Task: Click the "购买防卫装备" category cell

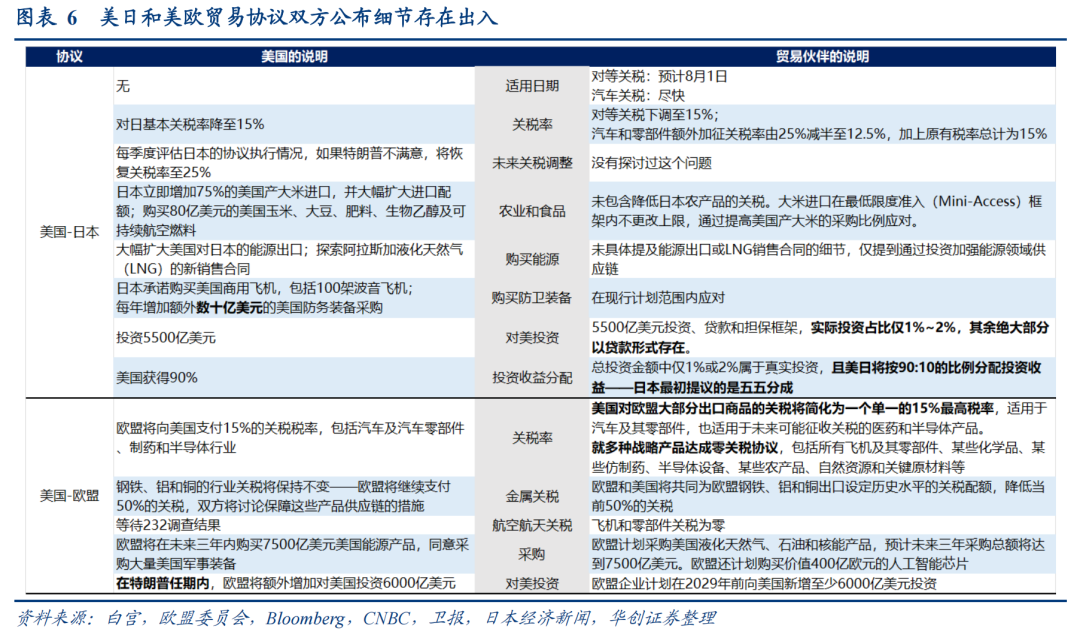Action: click(531, 297)
